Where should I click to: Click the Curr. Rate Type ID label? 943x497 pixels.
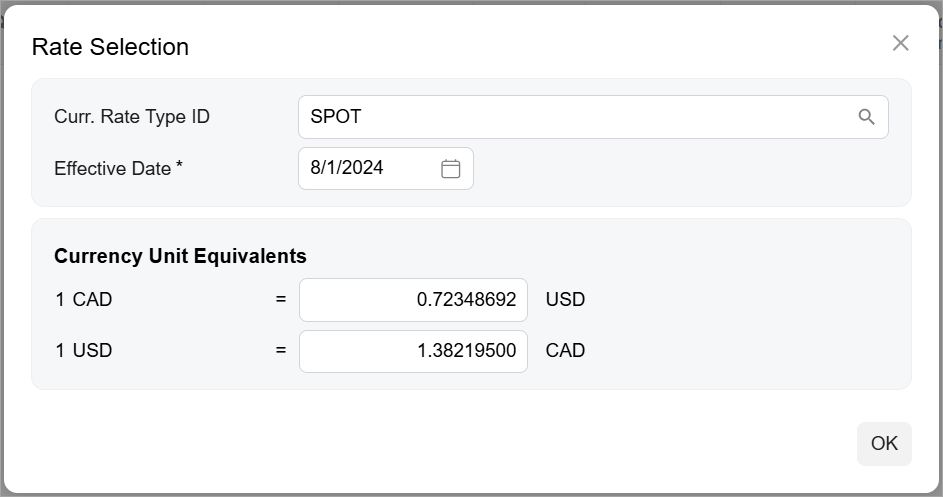132,117
